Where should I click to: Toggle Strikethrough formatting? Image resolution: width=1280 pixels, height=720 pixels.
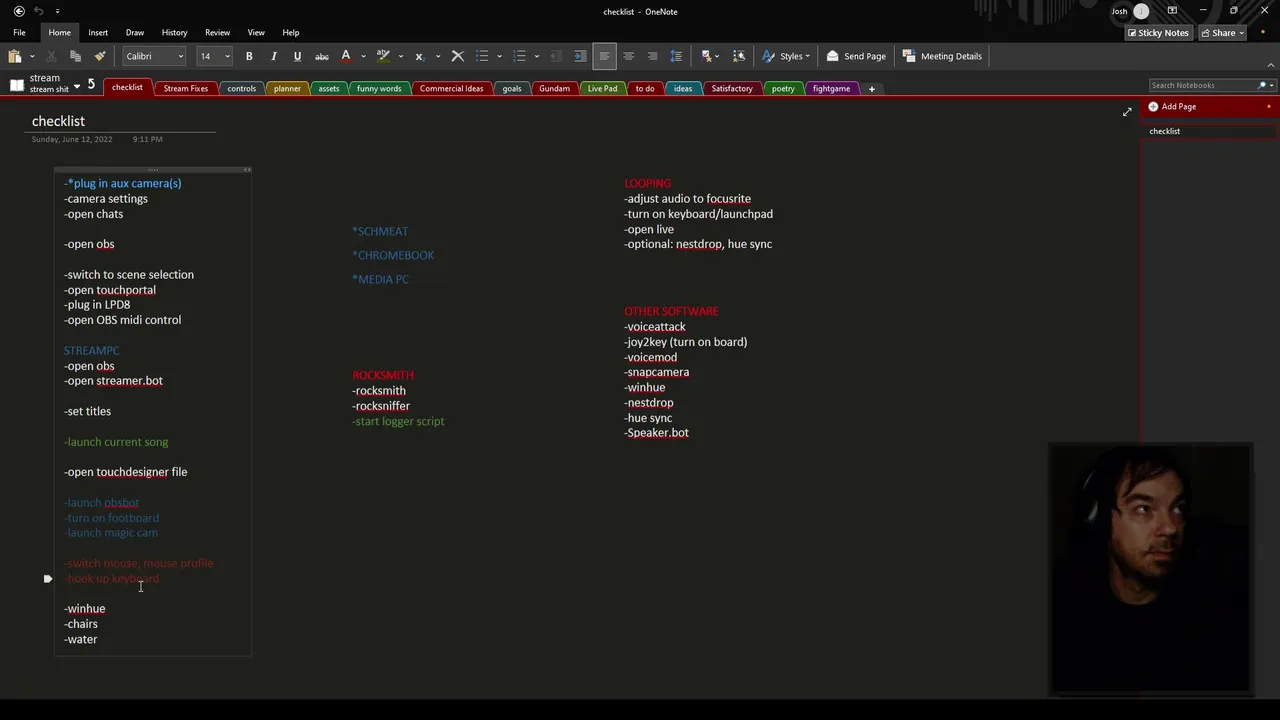(322, 56)
